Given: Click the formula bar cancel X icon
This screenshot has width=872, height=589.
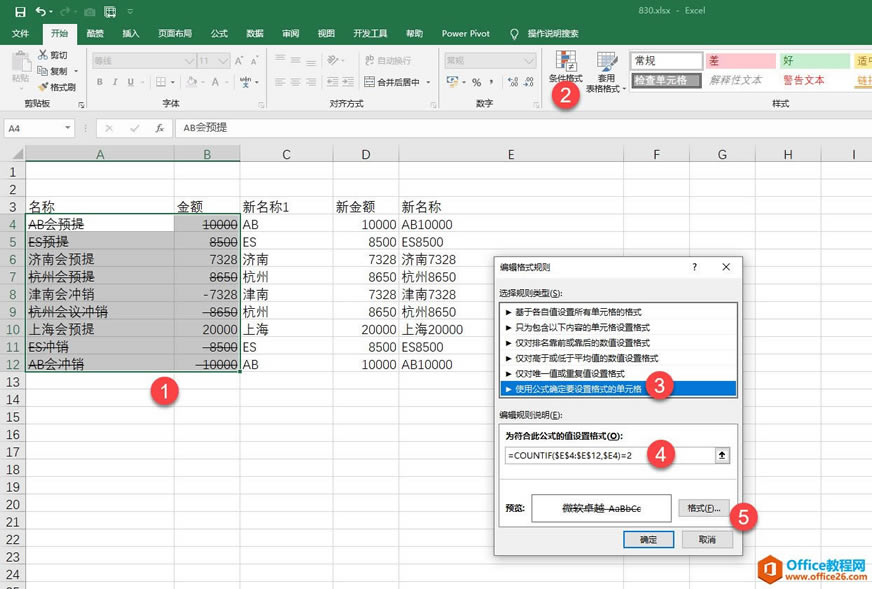Looking at the screenshot, I should [x=109, y=128].
